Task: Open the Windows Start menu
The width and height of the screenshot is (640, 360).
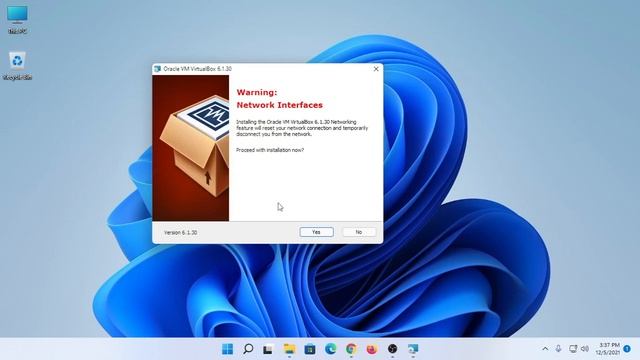Action: coord(227,349)
